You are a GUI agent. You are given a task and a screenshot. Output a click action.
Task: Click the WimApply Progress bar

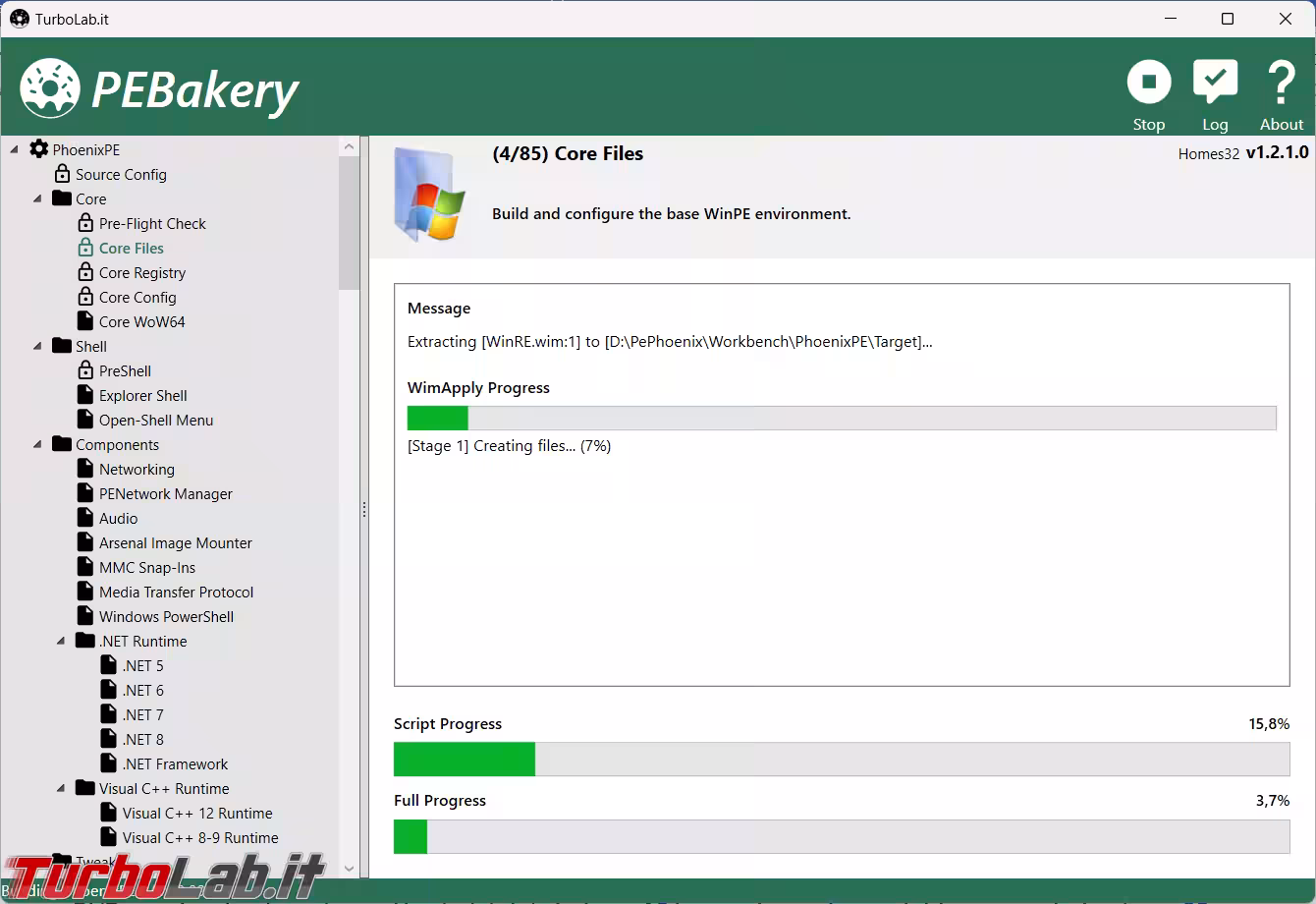tap(841, 418)
